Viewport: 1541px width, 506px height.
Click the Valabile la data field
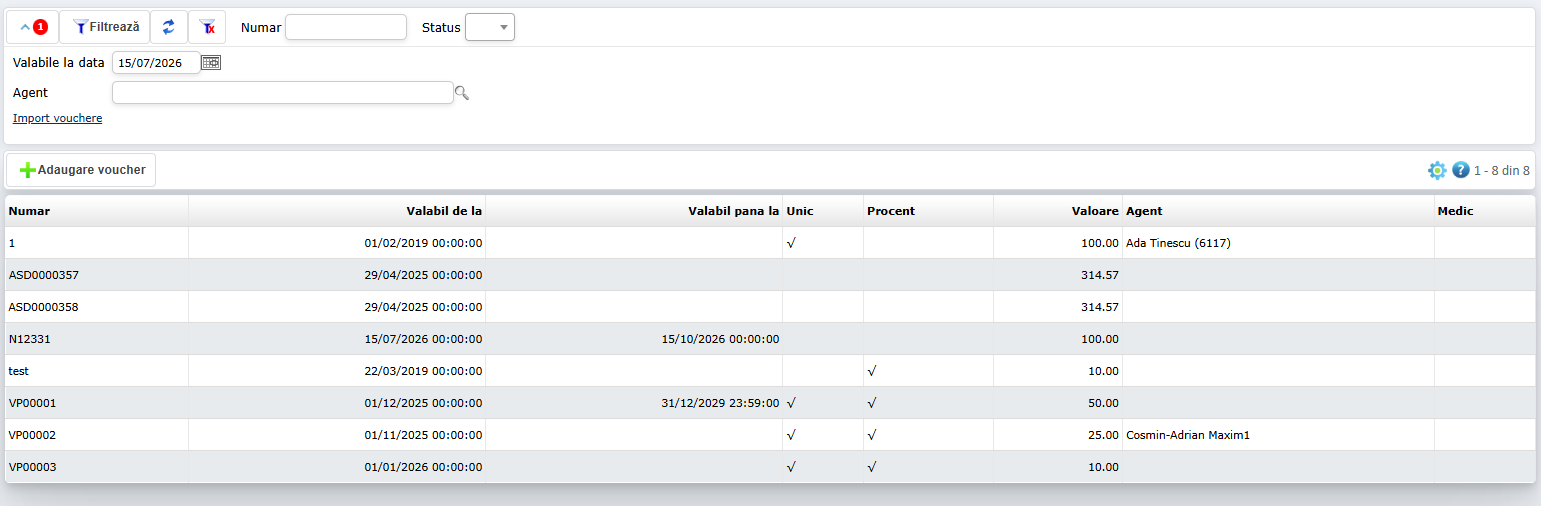(x=156, y=62)
